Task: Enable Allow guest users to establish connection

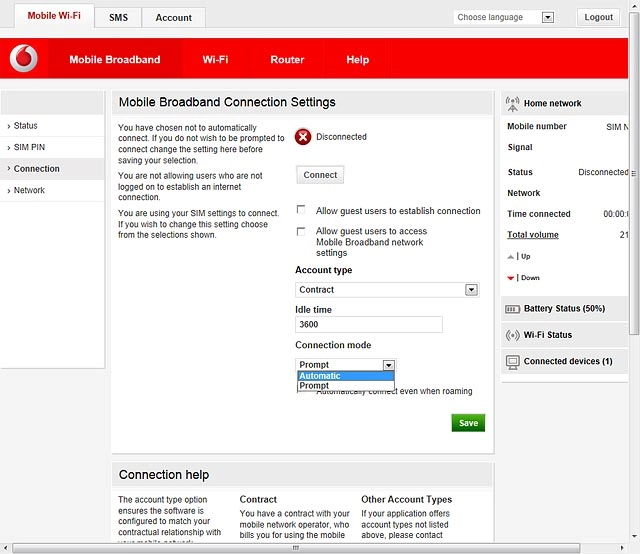Action: click(301, 209)
